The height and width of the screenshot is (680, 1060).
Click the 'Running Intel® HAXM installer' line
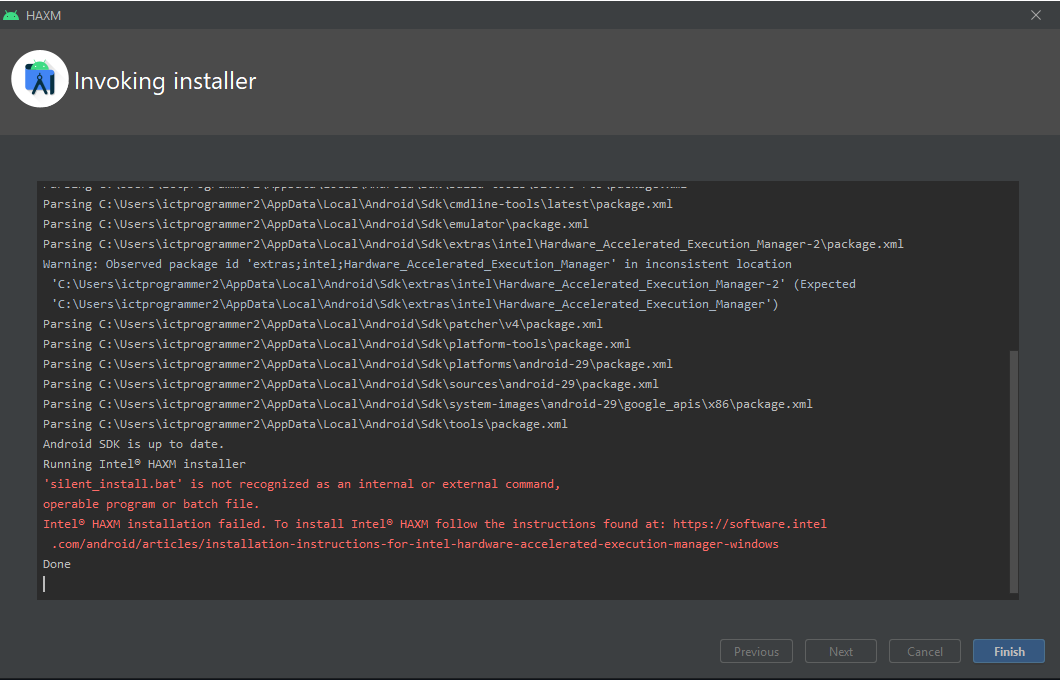click(144, 464)
